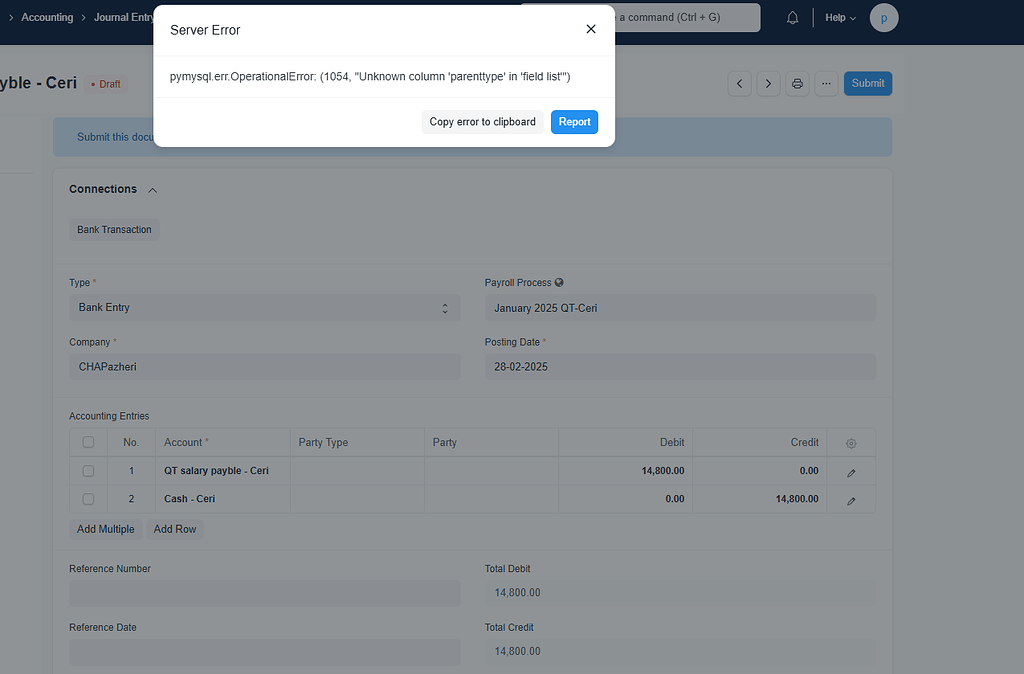Open the Type dropdown Bank Entry

click(x=264, y=308)
